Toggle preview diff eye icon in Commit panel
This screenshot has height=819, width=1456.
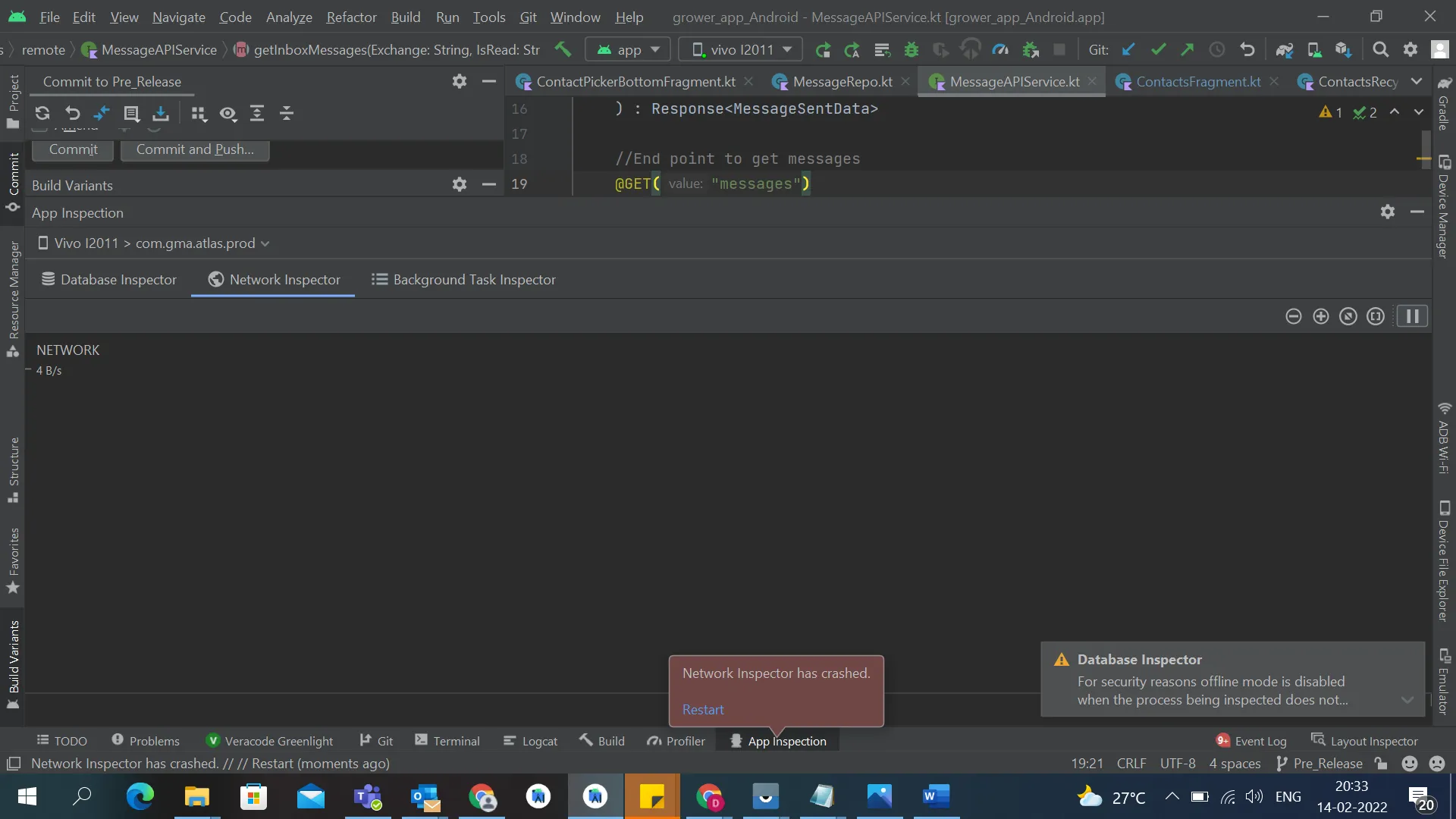[x=227, y=113]
